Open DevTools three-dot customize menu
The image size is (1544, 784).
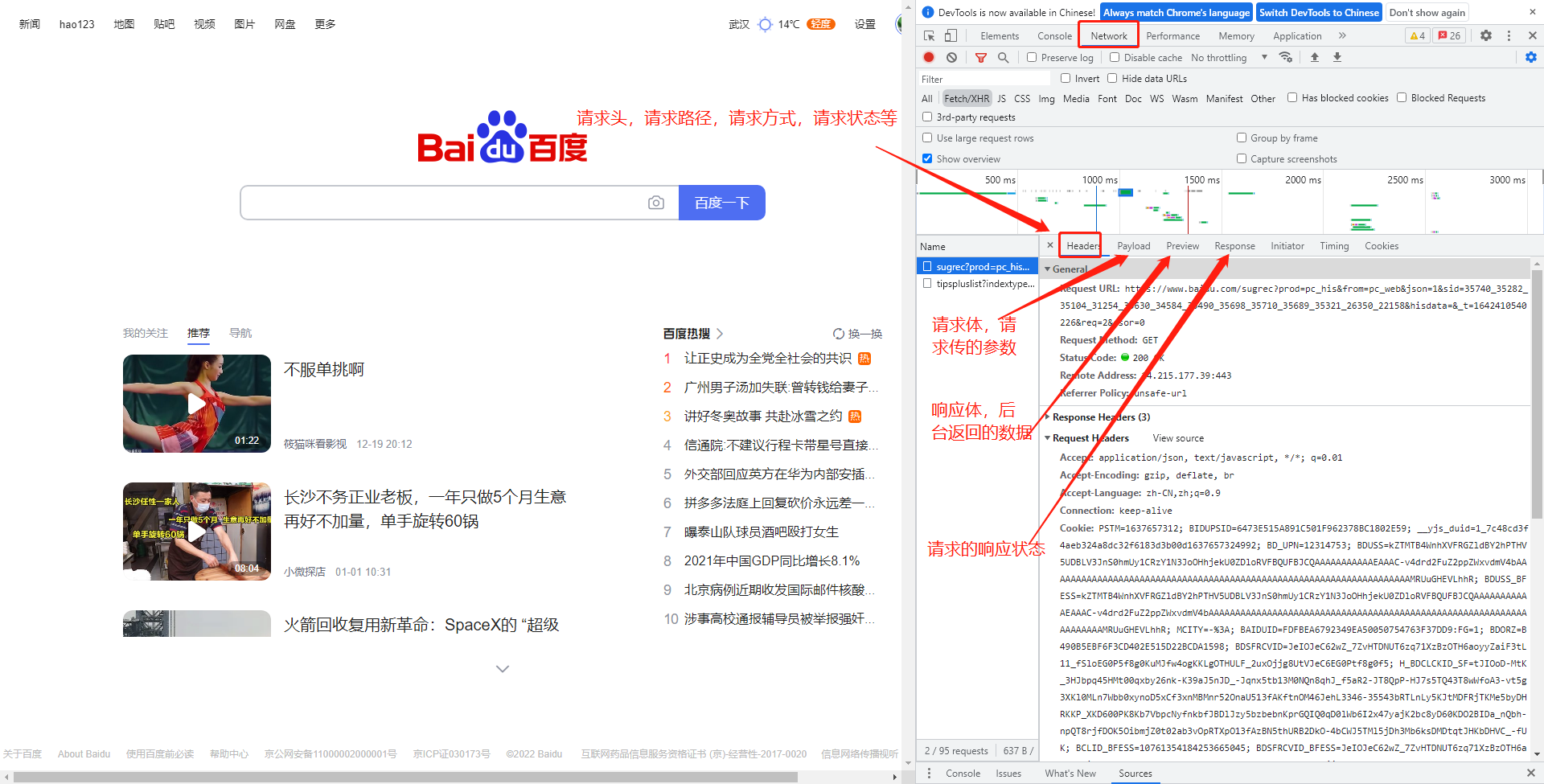[x=1509, y=35]
